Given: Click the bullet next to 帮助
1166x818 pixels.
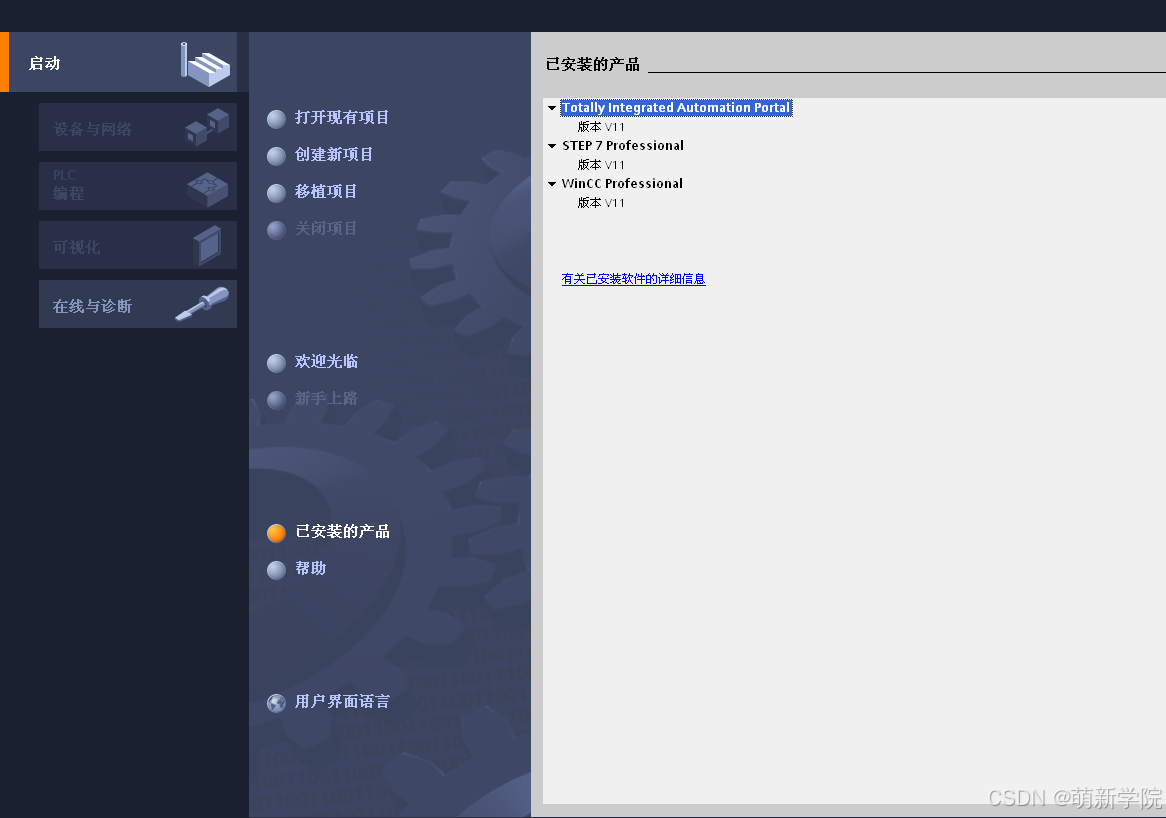Looking at the screenshot, I should 277,570.
